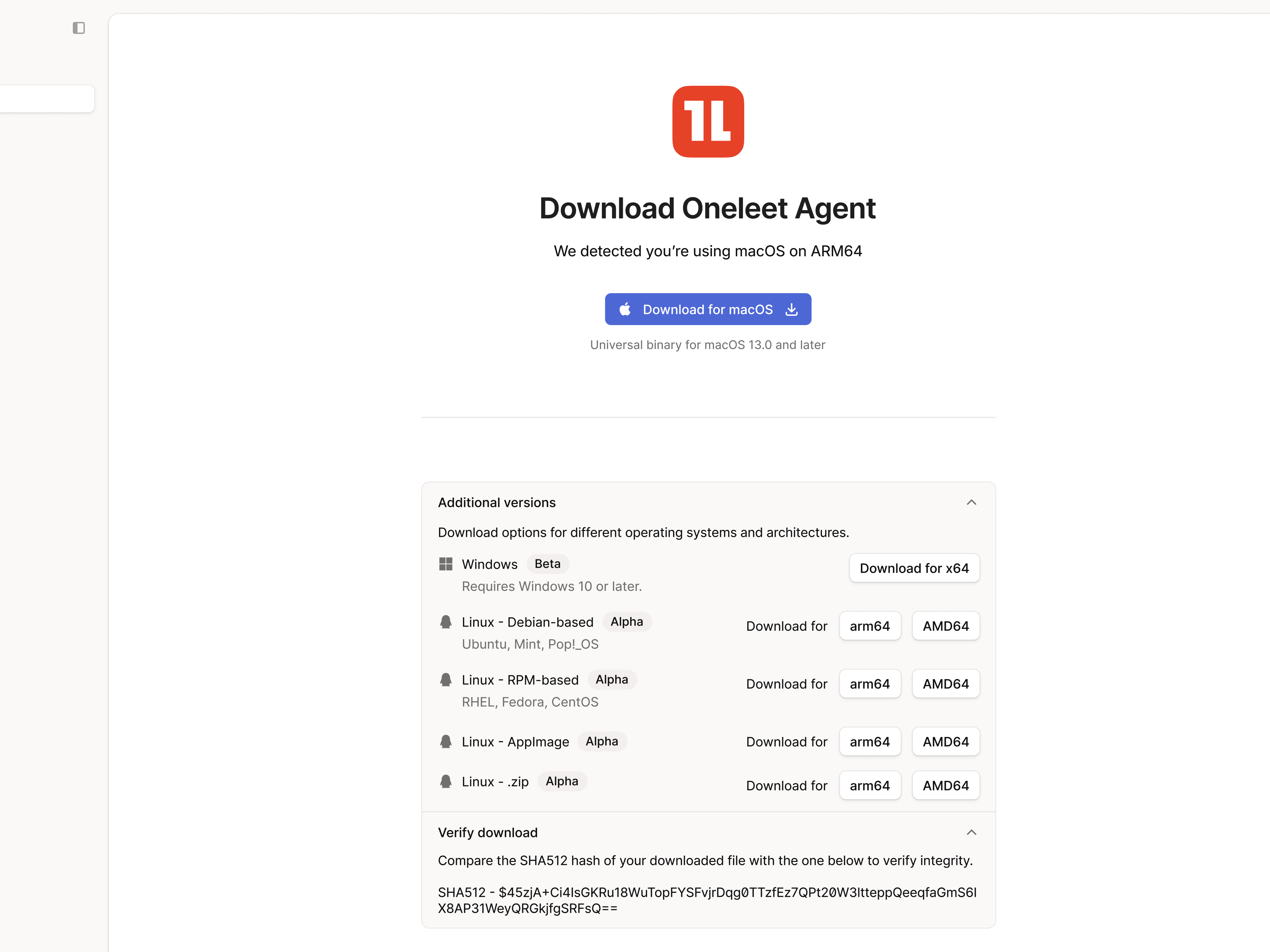Toggle the sidebar panel icon
The height and width of the screenshot is (952, 1270).
(x=79, y=28)
